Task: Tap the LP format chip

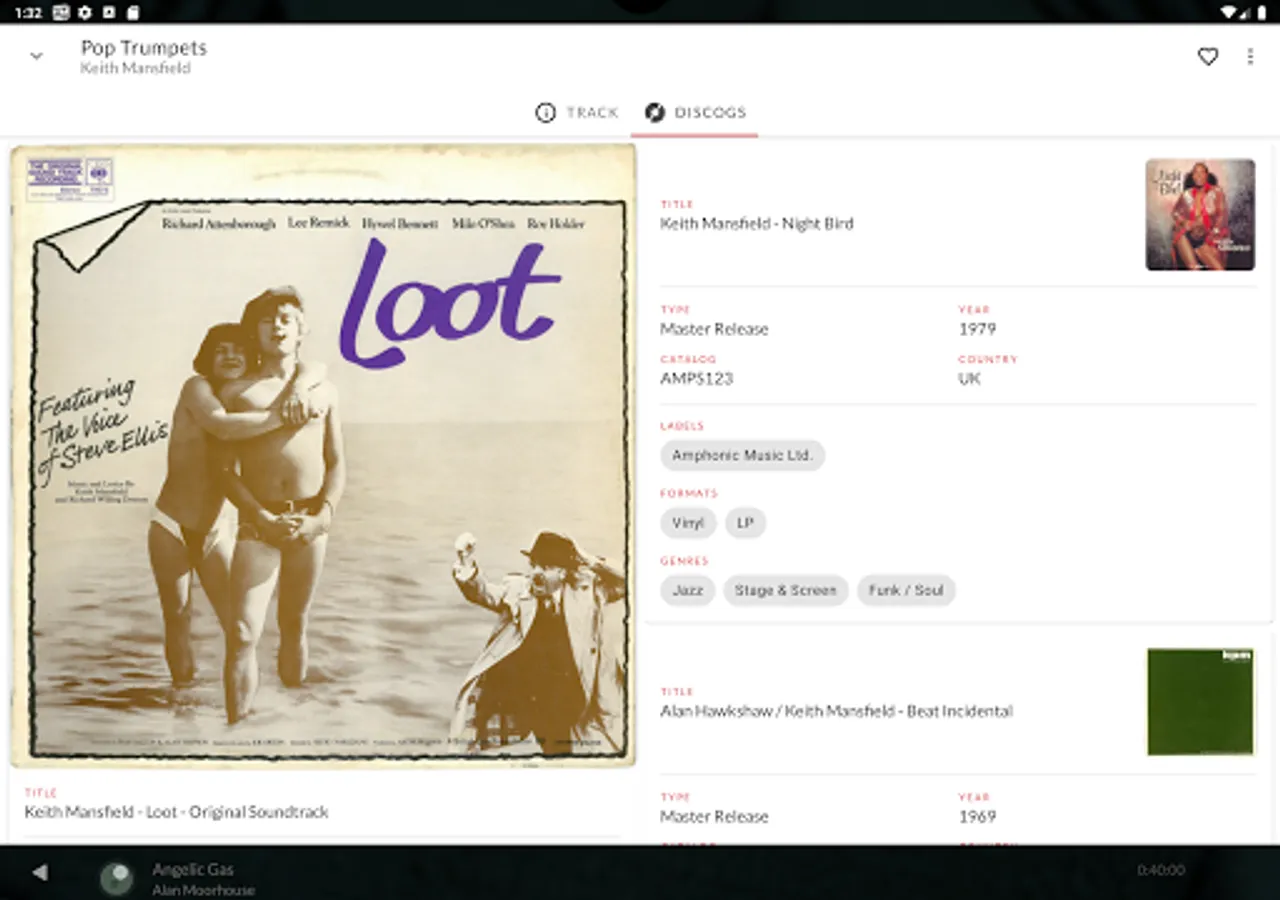Action: click(745, 523)
